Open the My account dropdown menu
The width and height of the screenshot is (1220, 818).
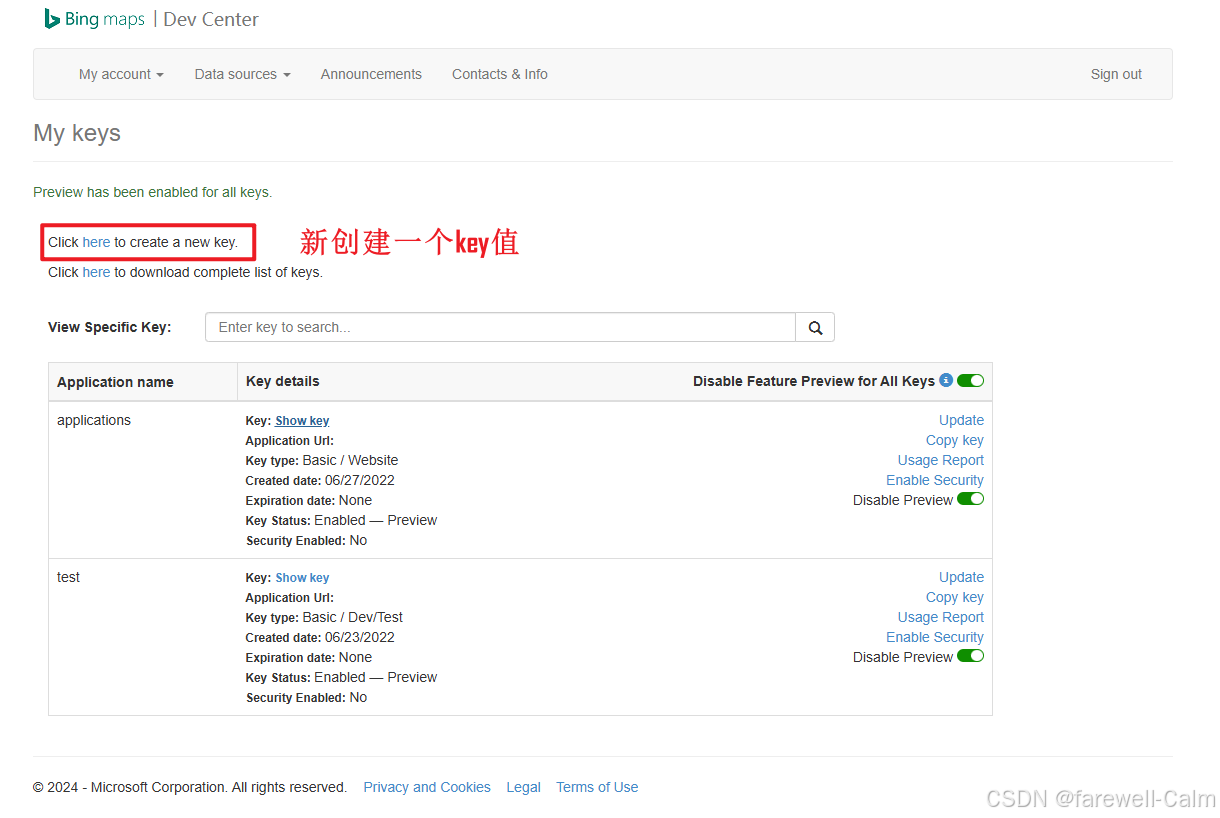[x=121, y=74]
